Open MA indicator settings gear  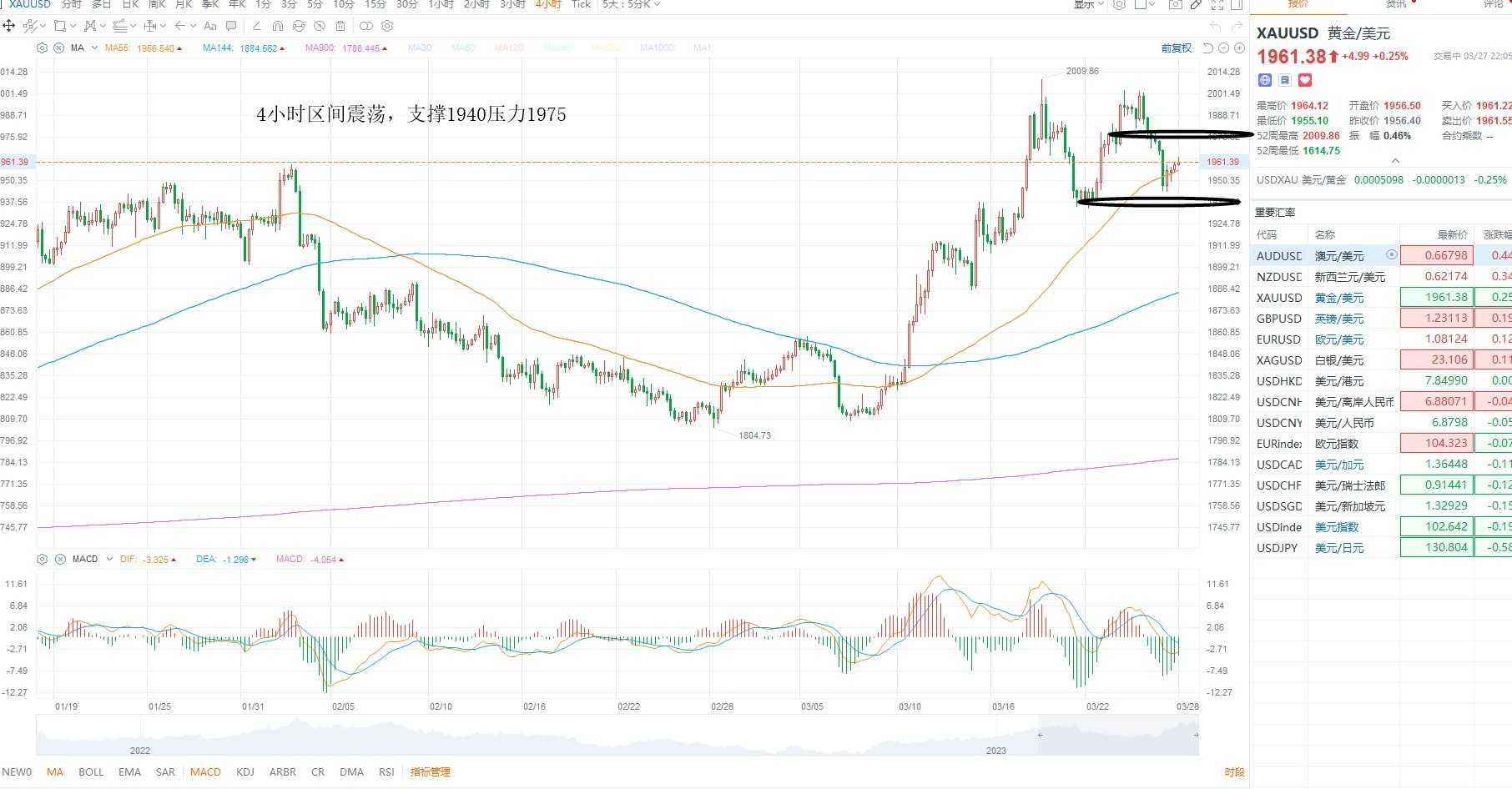coord(43,48)
